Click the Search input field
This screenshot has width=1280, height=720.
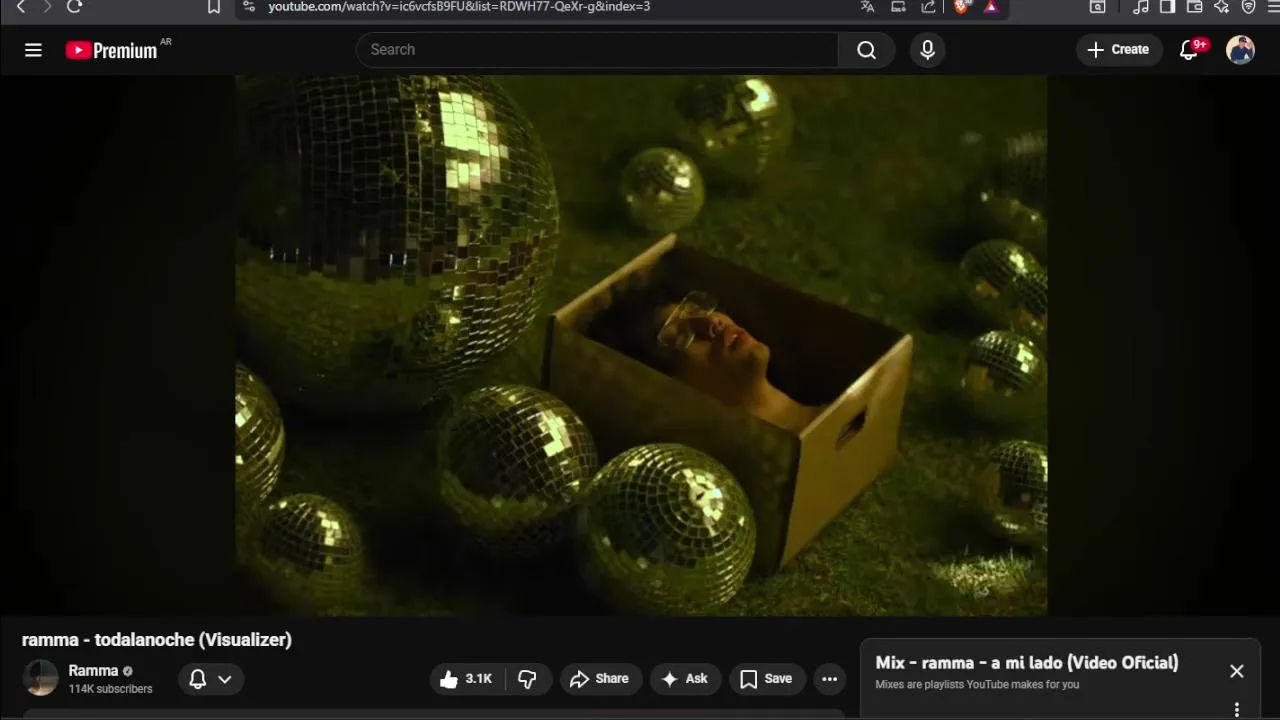point(597,50)
